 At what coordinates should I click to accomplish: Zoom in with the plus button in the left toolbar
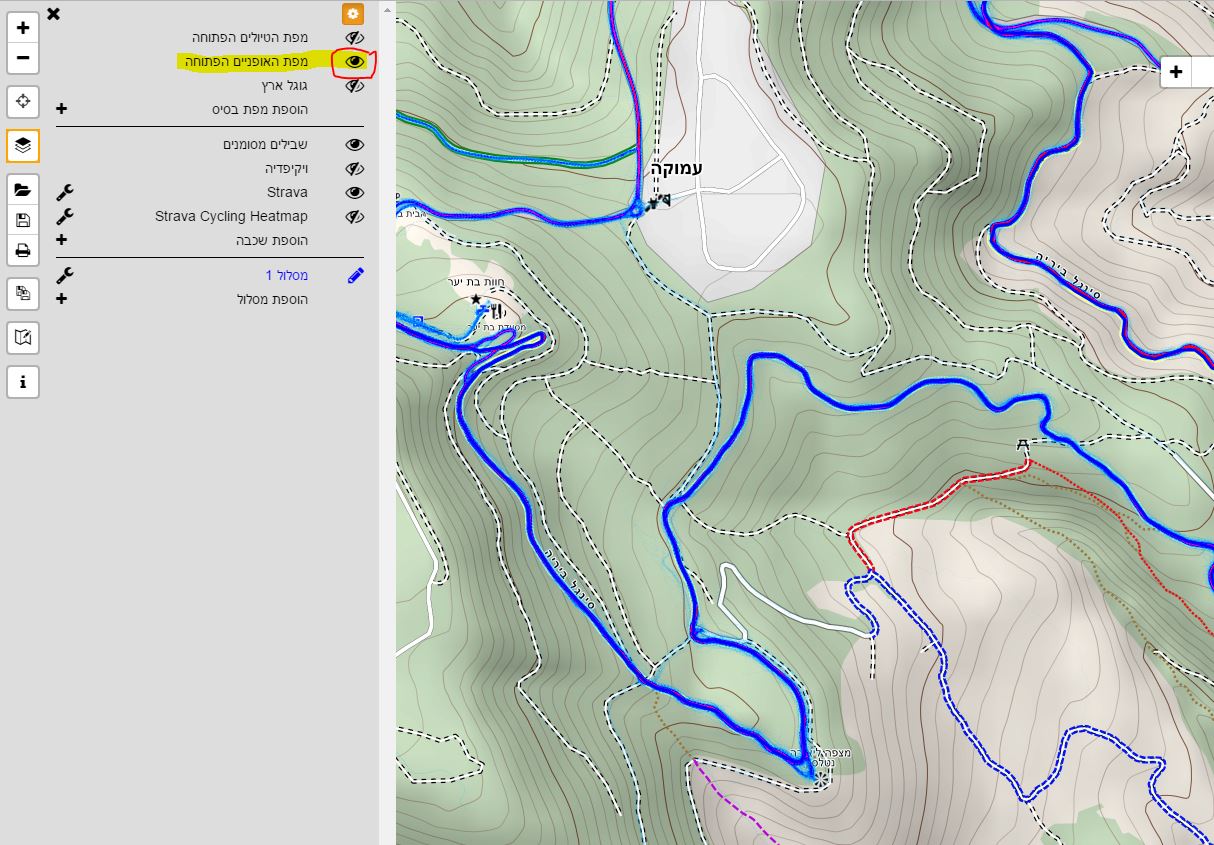23,28
